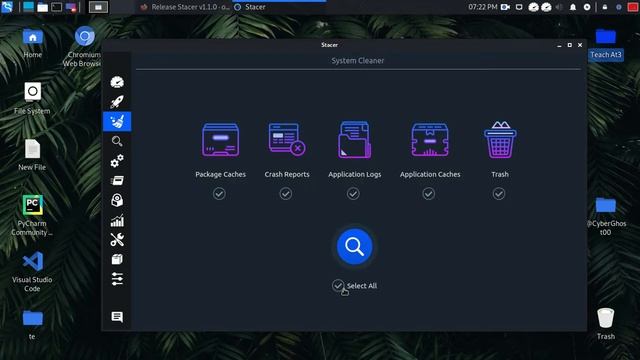Image resolution: width=640 pixels, height=360 pixels.
Task: Click the red icon at panel's far right
Action: coord(633,7)
